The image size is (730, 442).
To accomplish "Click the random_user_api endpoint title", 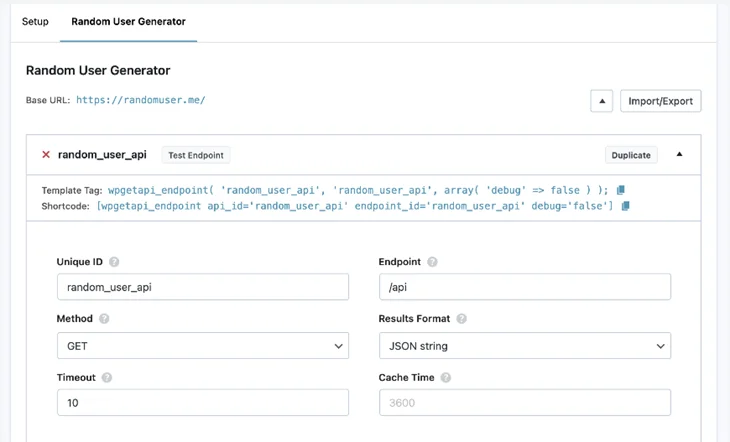I will [x=102, y=155].
